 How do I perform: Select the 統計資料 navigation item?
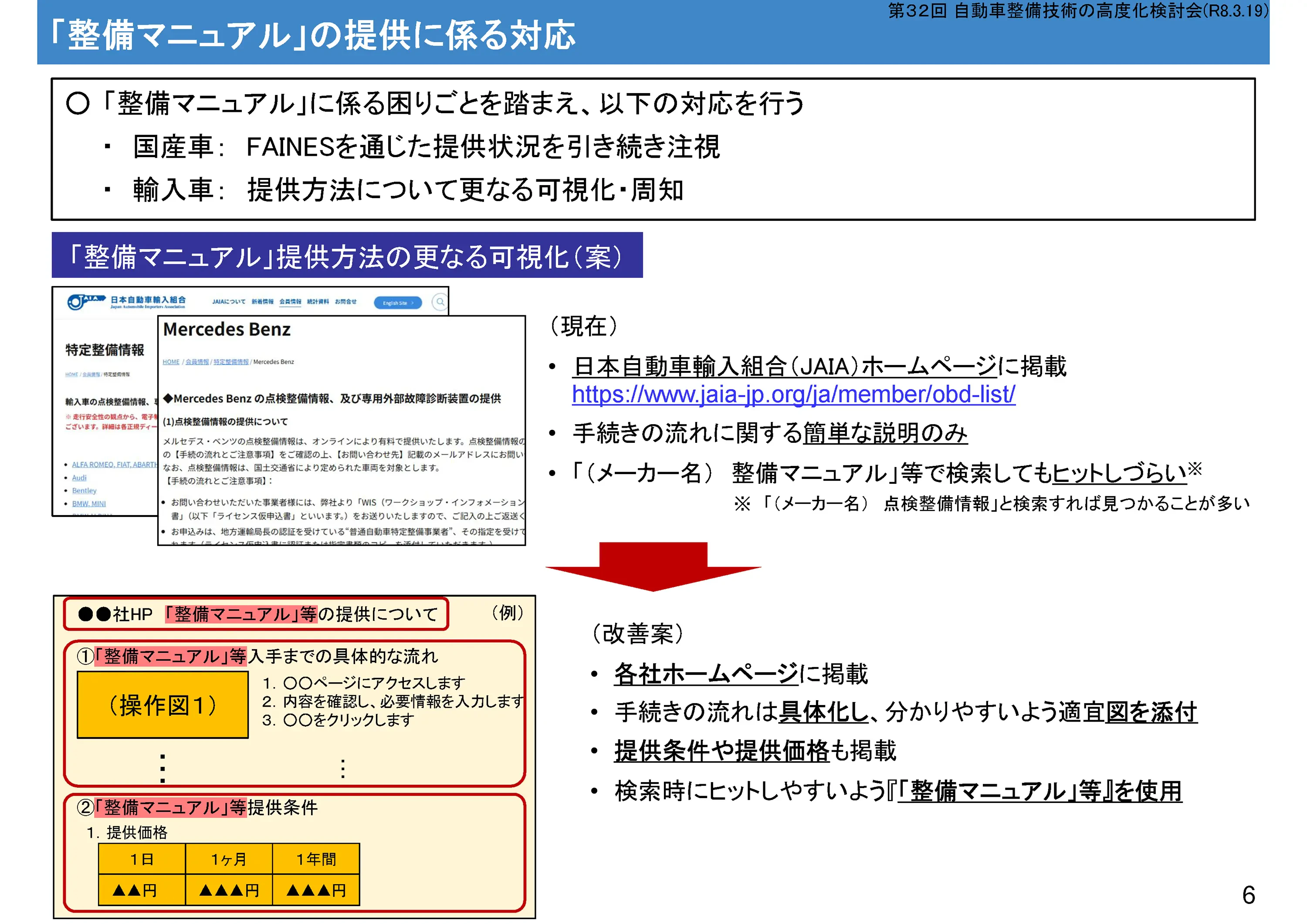318,302
